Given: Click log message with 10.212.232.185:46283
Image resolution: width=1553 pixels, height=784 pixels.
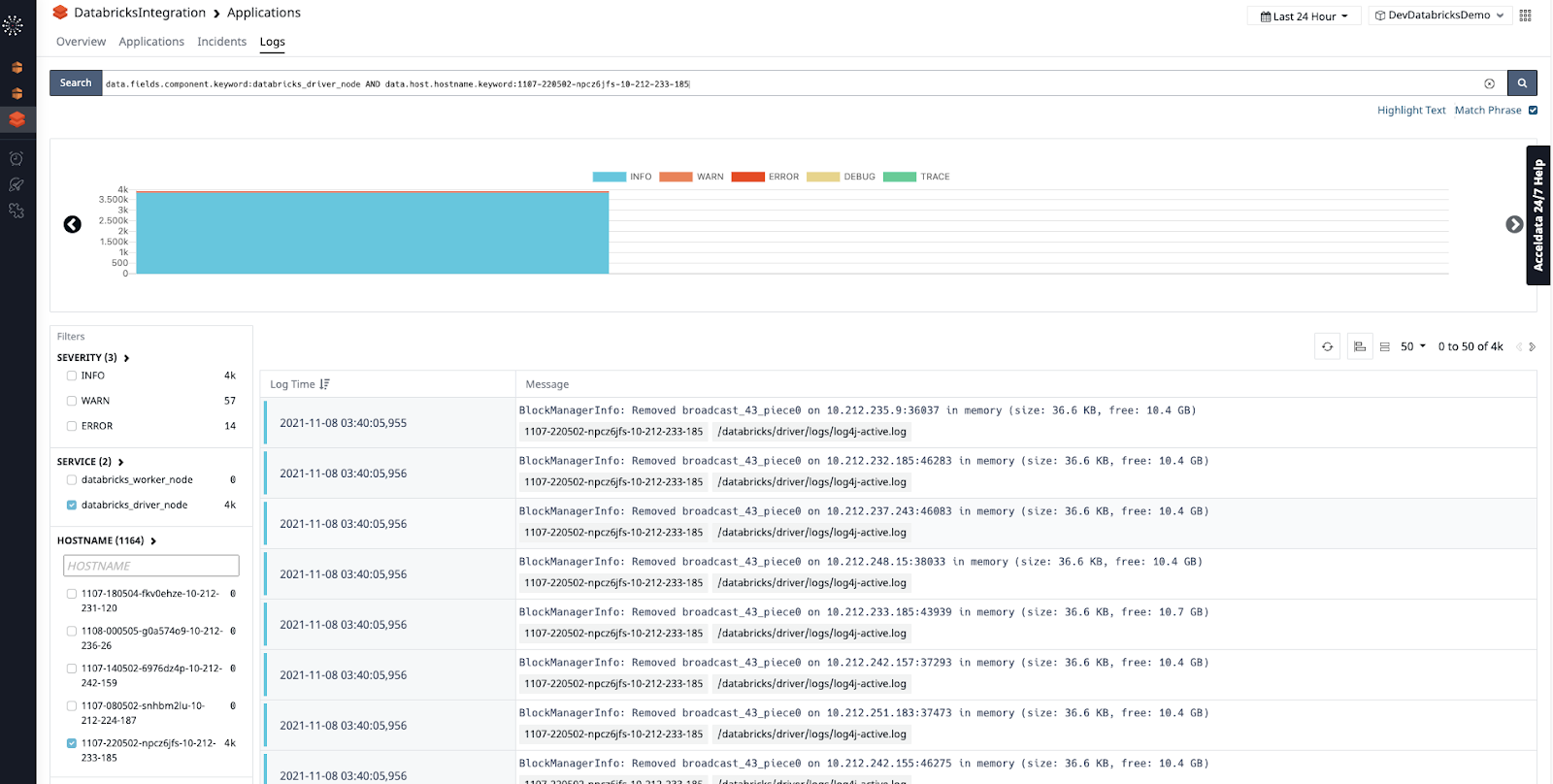Looking at the screenshot, I should pos(864,461).
